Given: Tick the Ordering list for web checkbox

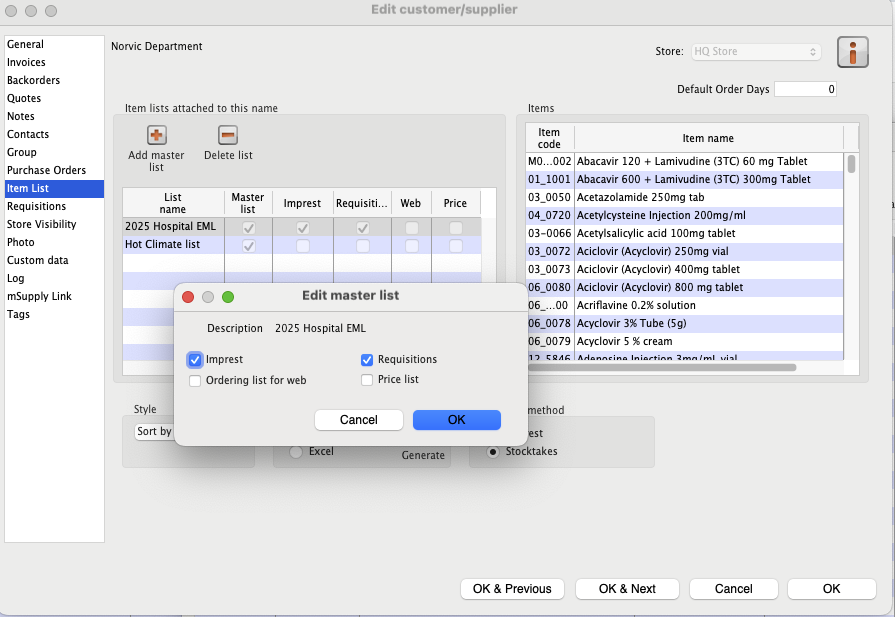Looking at the screenshot, I should [x=195, y=380].
